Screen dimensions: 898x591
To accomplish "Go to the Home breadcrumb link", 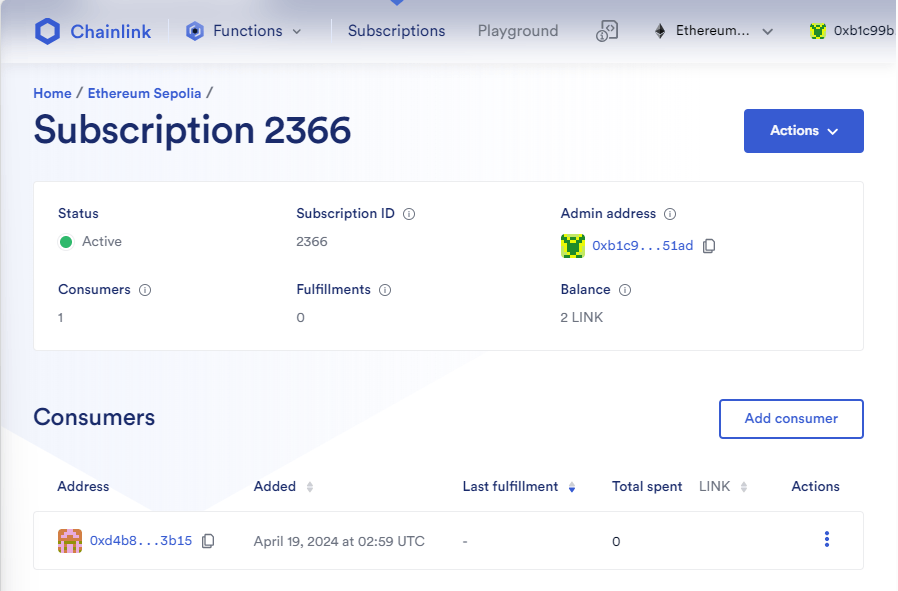I will (52, 93).
